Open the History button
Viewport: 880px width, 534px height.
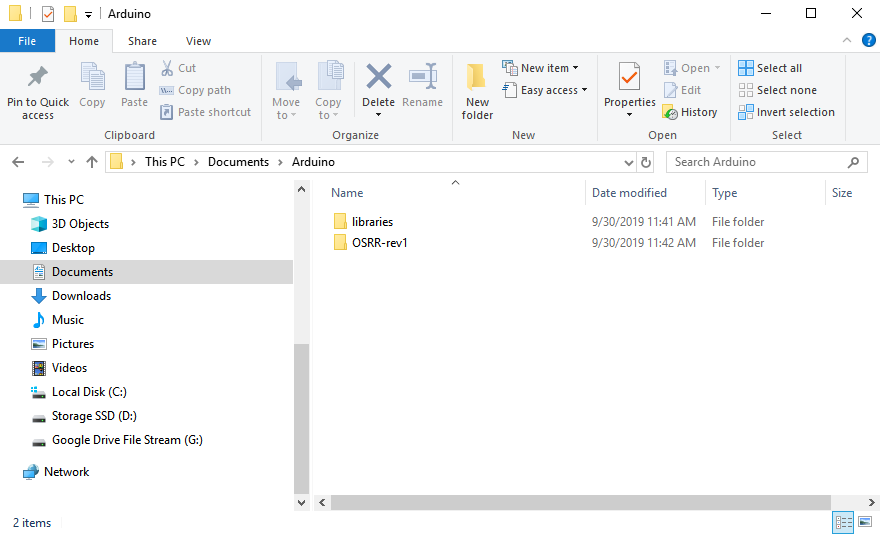click(x=690, y=112)
